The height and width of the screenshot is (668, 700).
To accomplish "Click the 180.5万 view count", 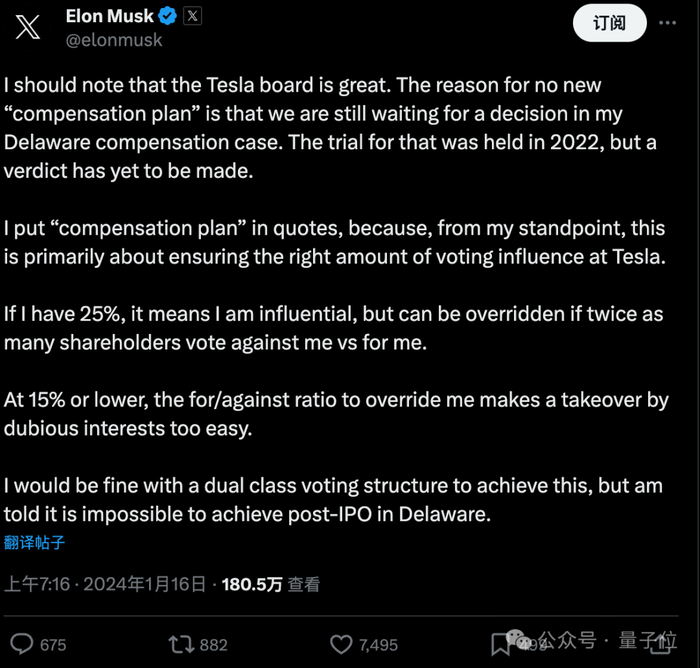I will (x=252, y=585).
